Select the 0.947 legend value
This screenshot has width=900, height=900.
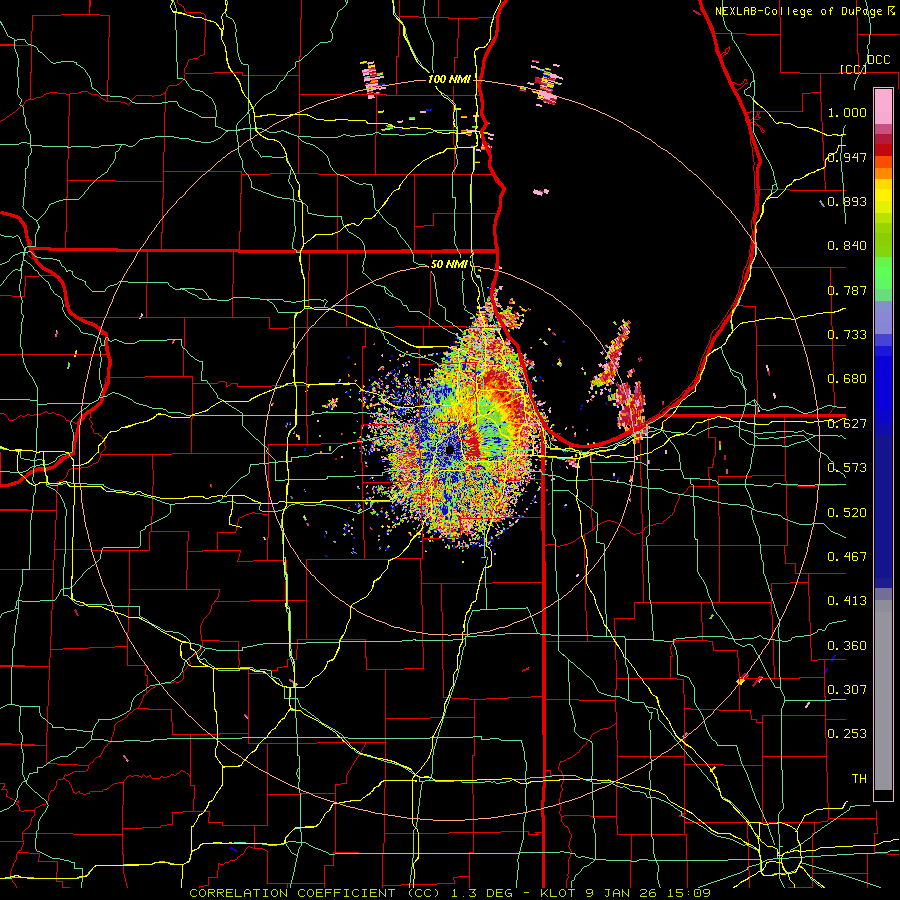point(847,157)
